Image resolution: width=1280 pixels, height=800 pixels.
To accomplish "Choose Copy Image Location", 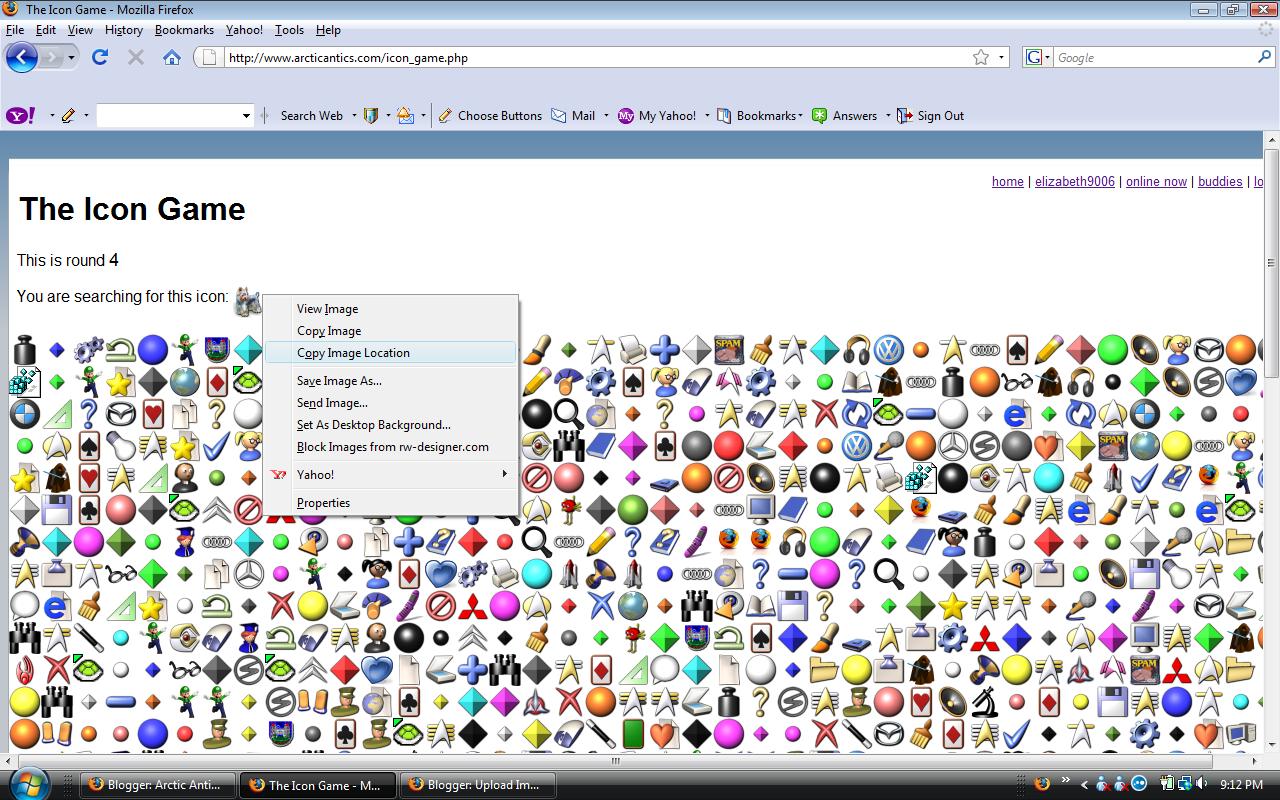I will coord(390,353).
